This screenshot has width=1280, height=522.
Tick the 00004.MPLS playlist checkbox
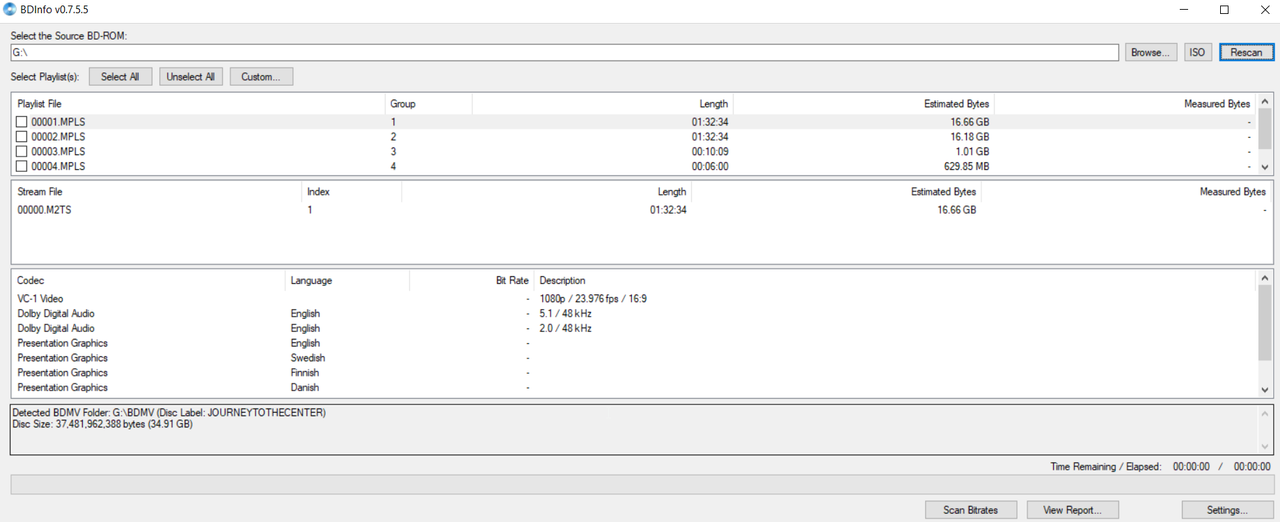21,167
